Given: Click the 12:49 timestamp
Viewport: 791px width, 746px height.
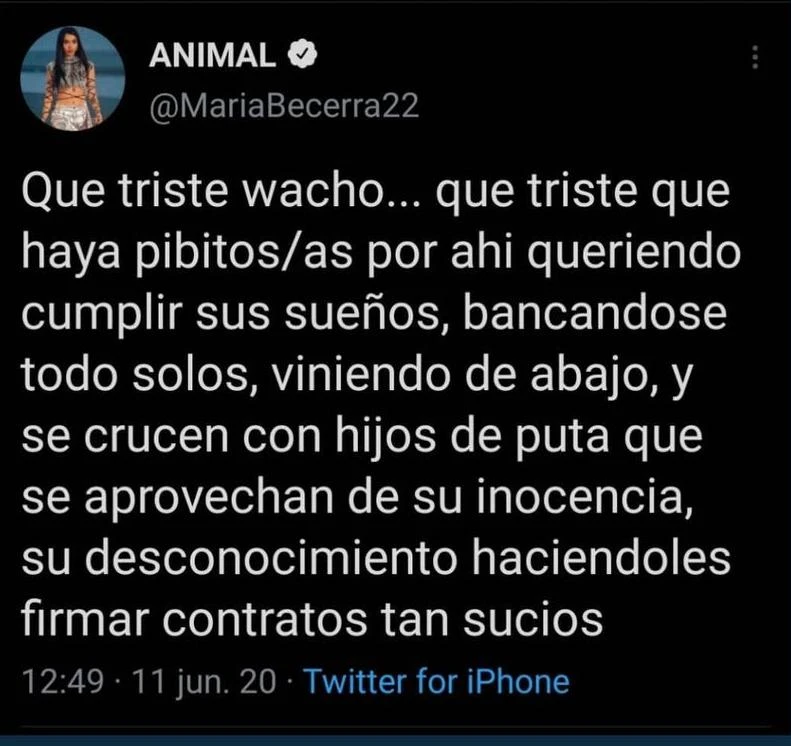Looking at the screenshot, I should click(x=63, y=681).
